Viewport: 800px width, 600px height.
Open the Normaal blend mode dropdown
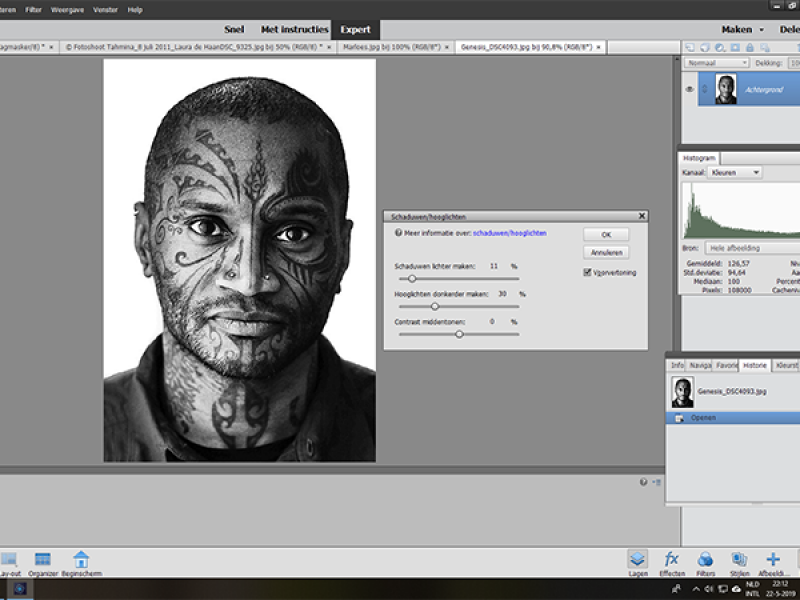pyautogui.click(x=717, y=62)
